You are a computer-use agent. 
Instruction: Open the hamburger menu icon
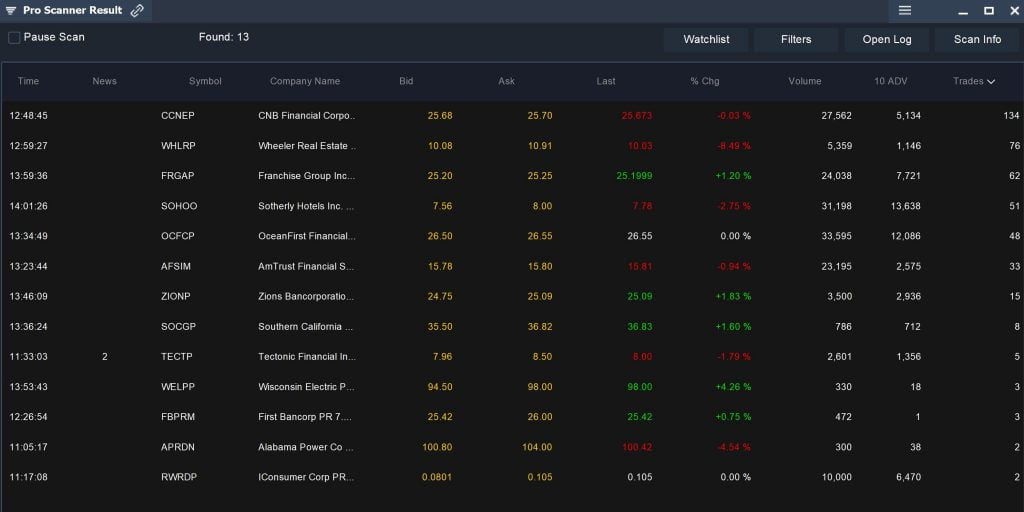[x=904, y=10]
